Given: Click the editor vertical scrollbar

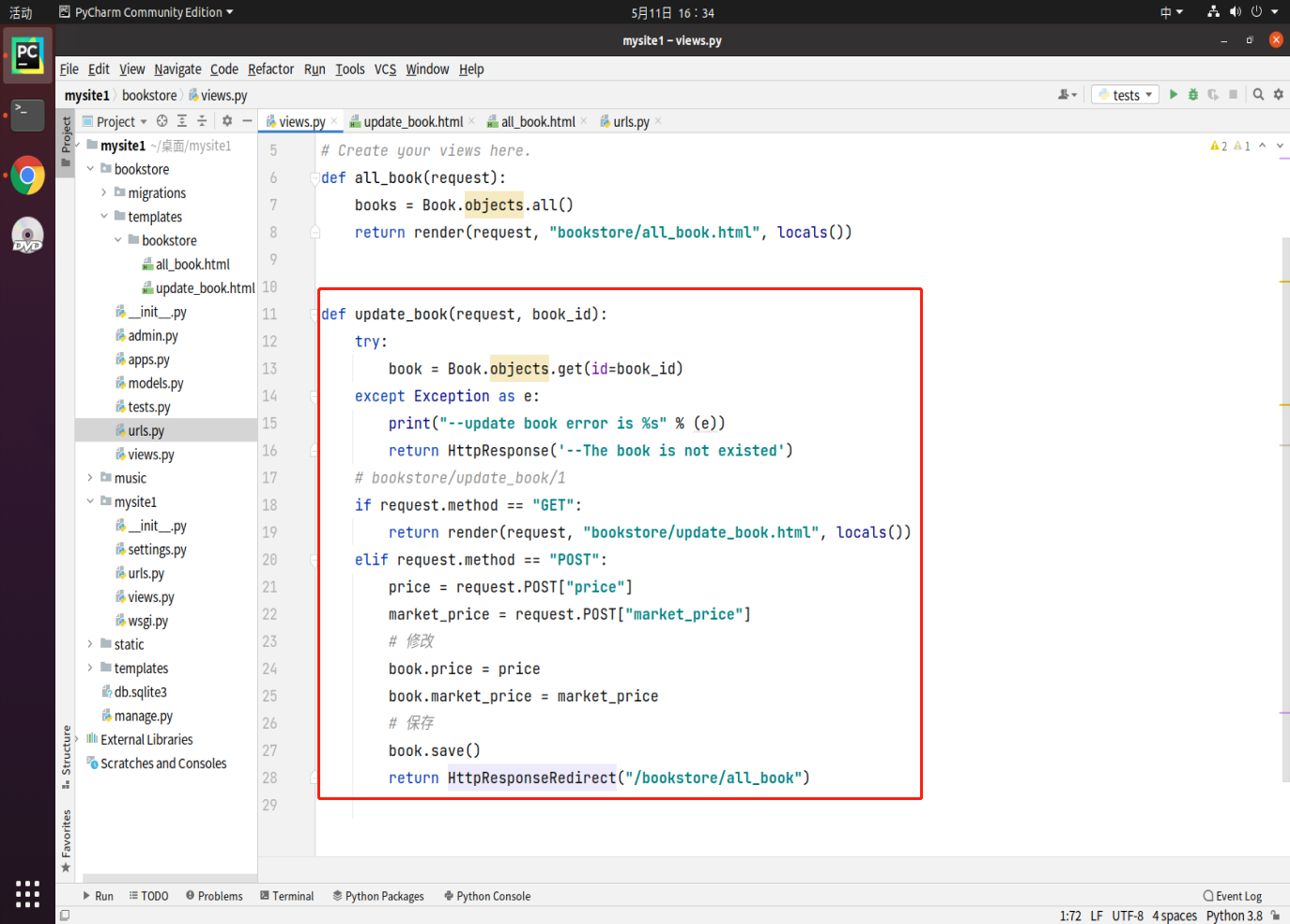Looking at the screenshot, I should [x=1285, y=509].
